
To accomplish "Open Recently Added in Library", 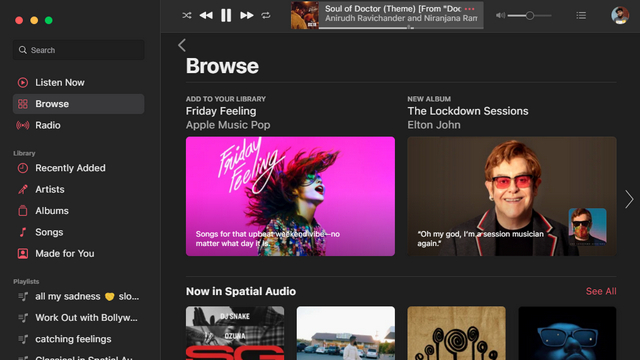I will (x=78, y=168).
